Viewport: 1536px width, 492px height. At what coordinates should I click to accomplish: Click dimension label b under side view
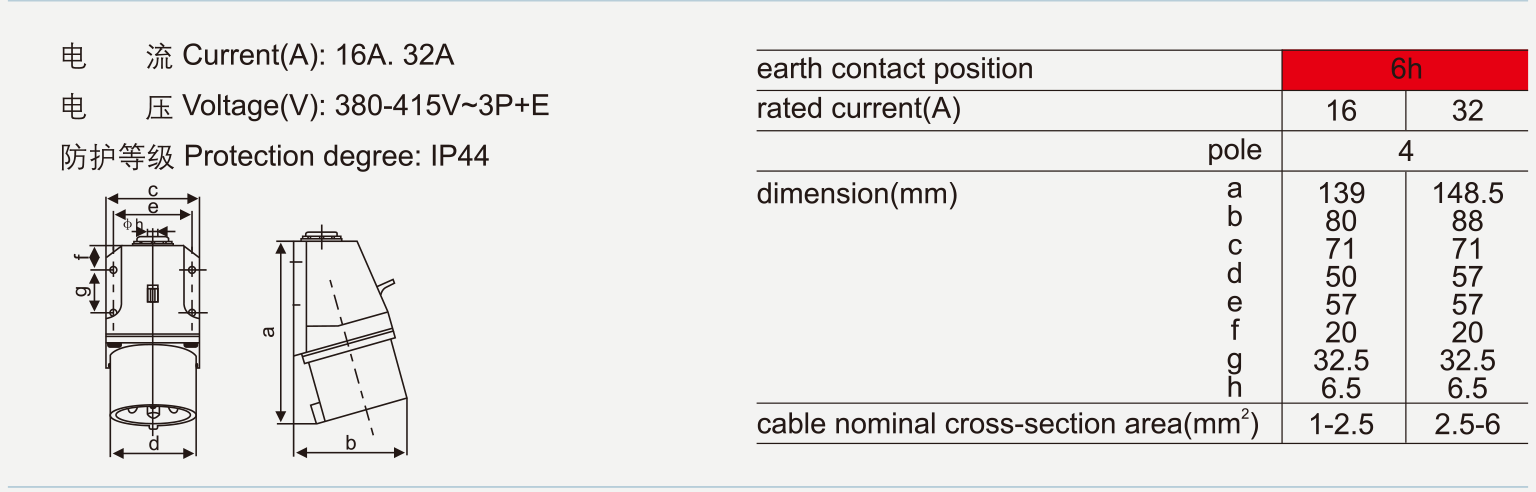pos(351,443)
